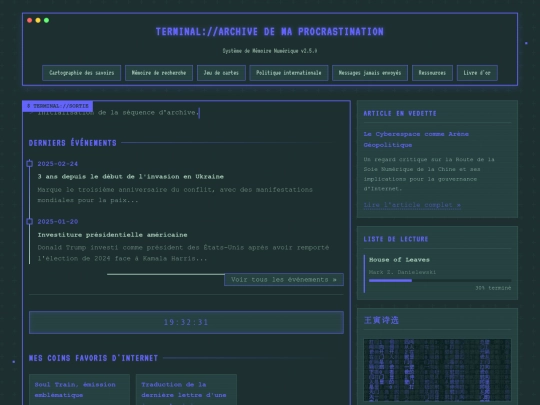Click the '30% terminé' label

pos(493,288)
